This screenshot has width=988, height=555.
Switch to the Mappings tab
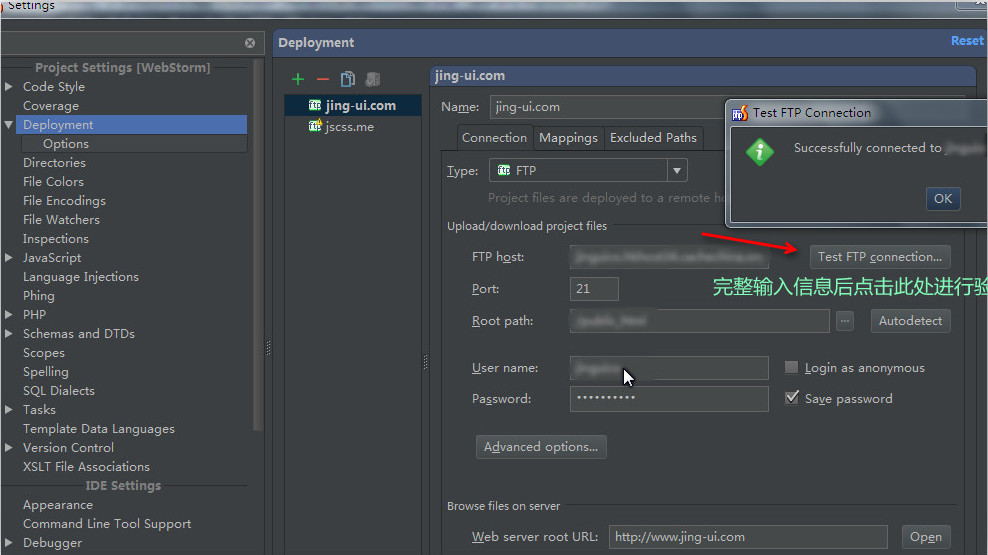click(x=568, y=138)
